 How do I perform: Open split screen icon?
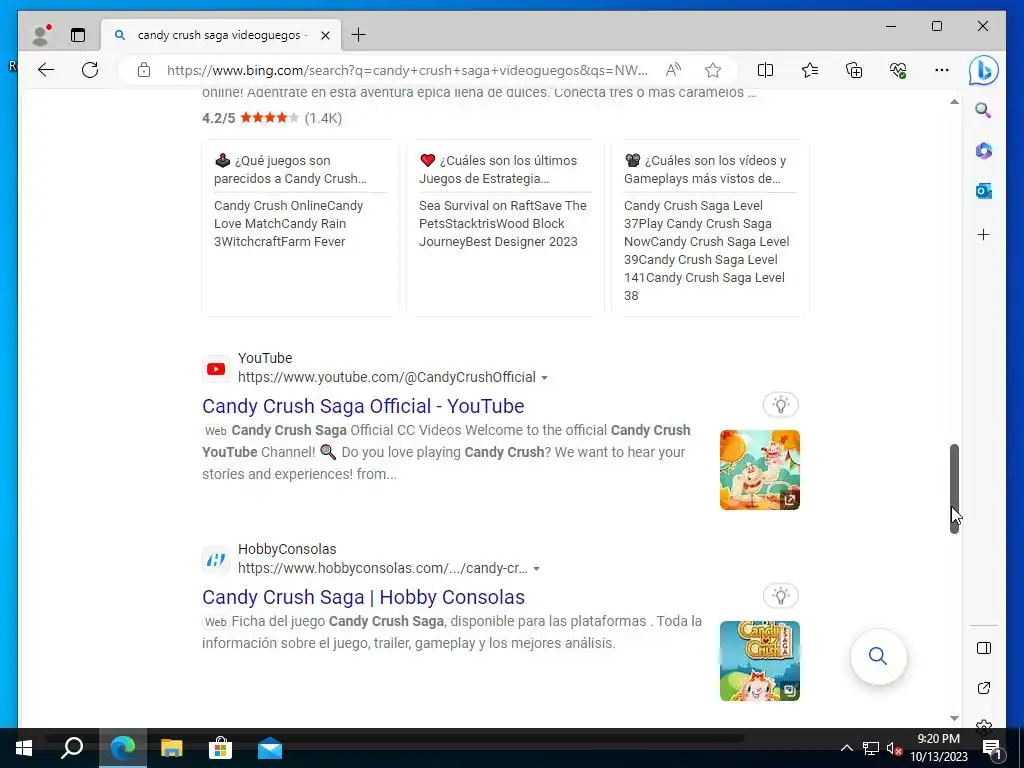click(x=765, y=70)
